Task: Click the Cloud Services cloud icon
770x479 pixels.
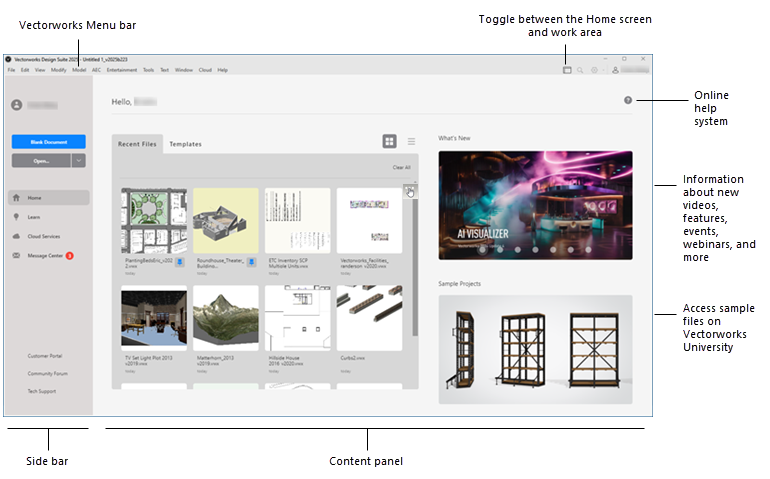Action: point(17,236)
